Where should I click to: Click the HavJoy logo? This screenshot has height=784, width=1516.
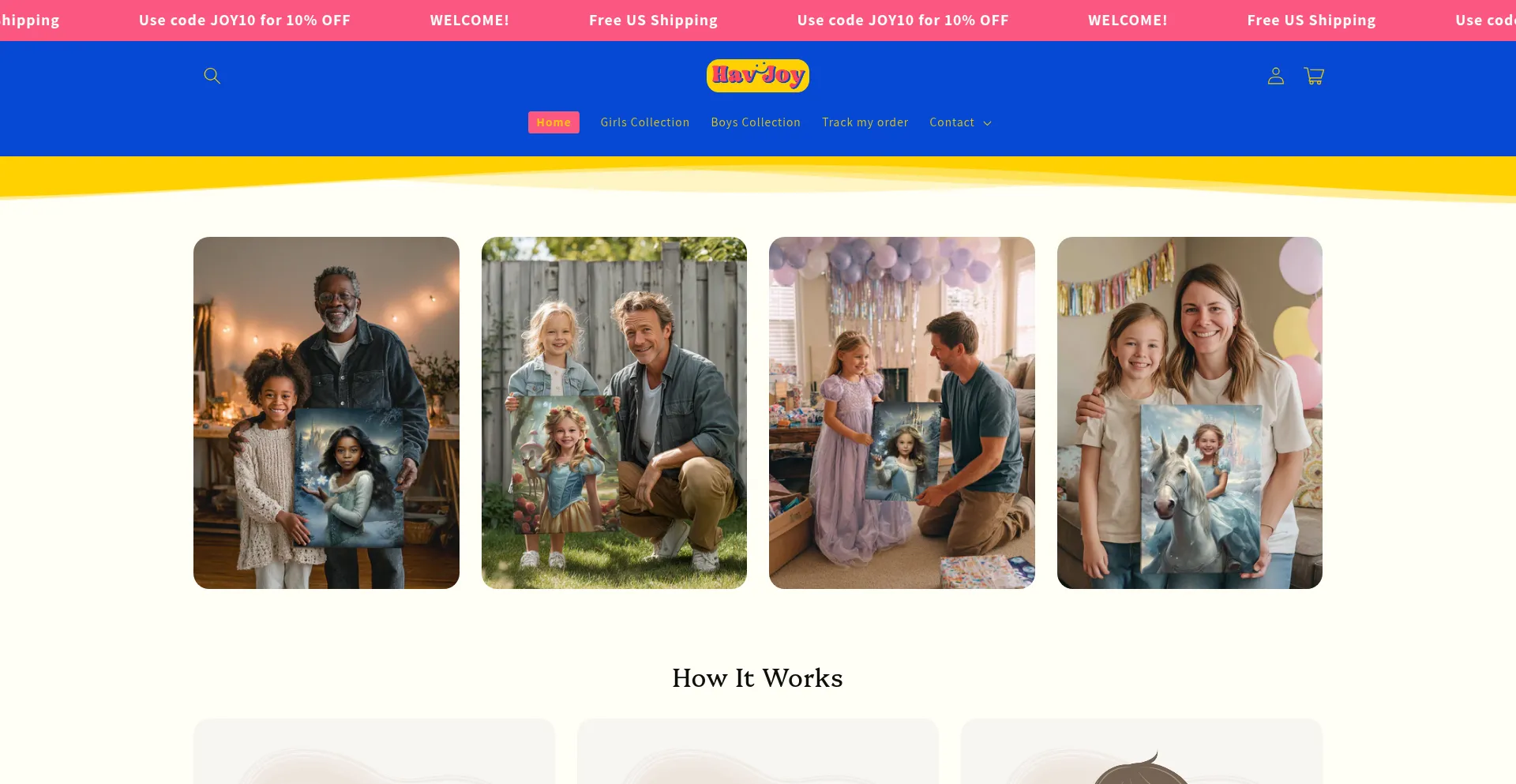[x=758, y=76]
